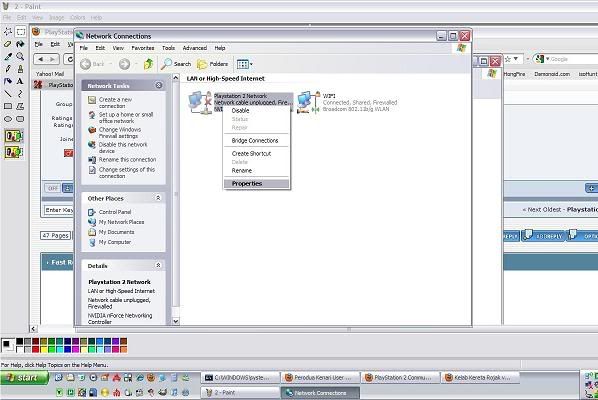This screenshot has height=400, width=598.
Task: Choose the Polygon shape tool
Action: [20, 106]
